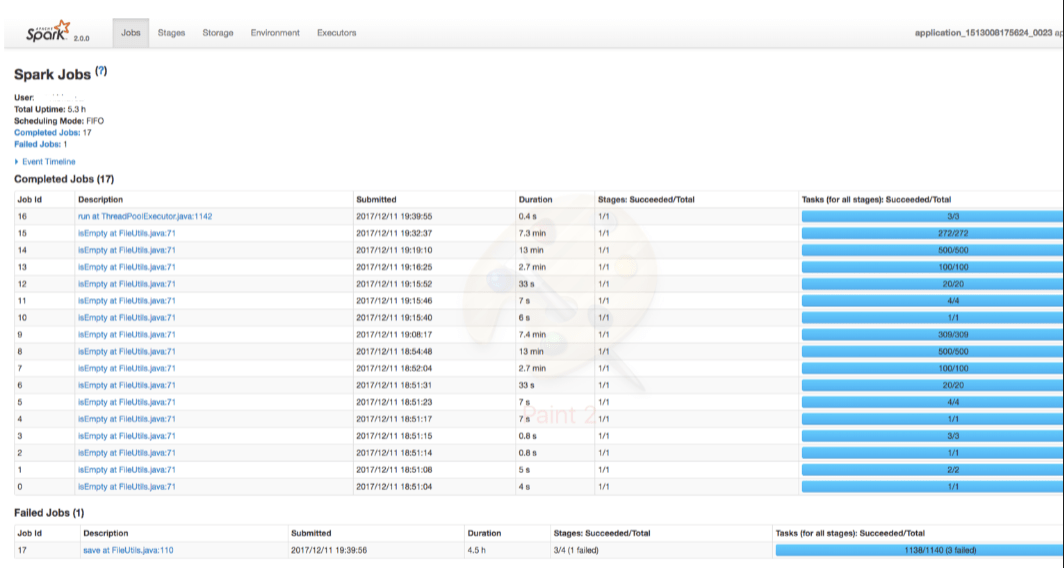1064x568 pixels.
Task: Go to the Executors tab
Action: 337,33
